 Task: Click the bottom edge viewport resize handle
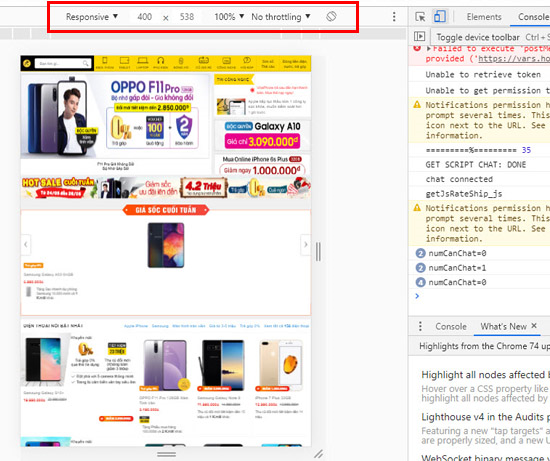(x=166, y=454)
